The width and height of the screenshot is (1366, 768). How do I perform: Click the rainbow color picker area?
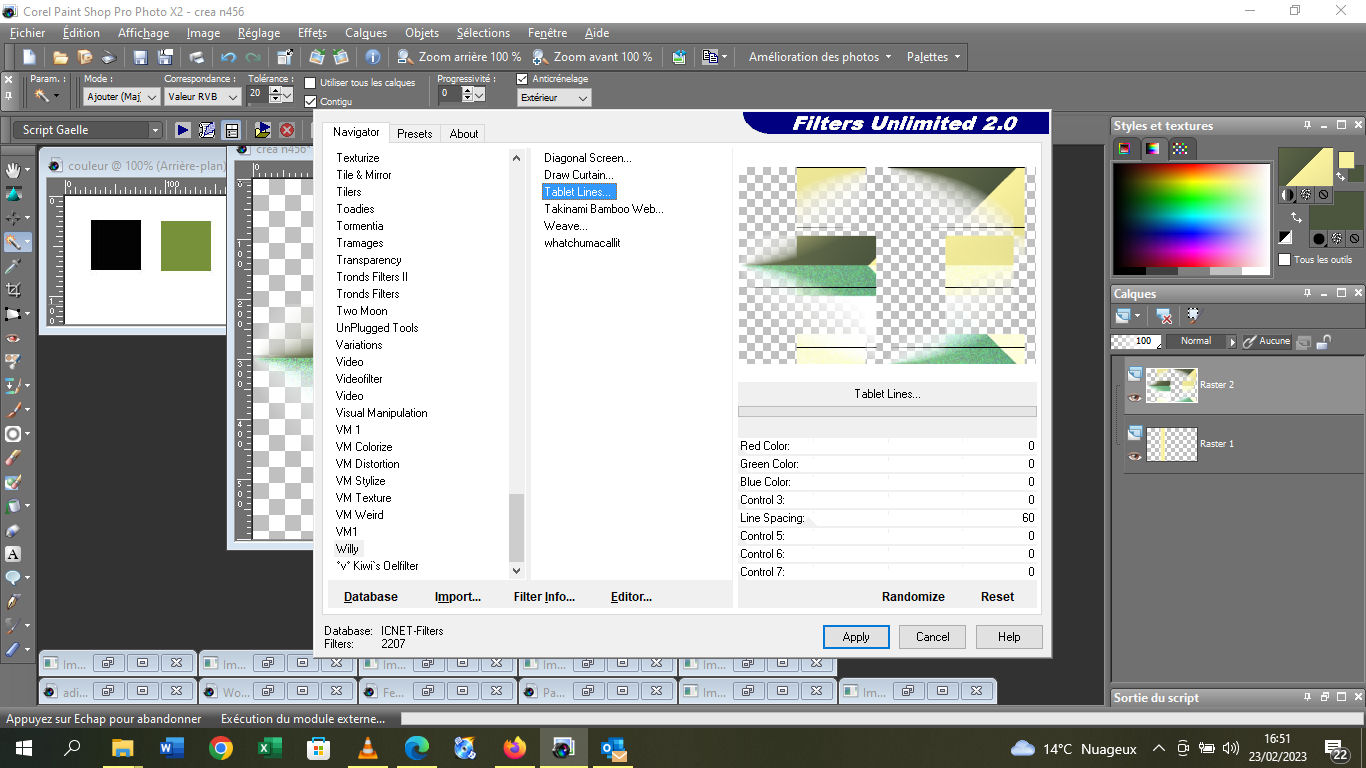click(x=1192, y=216)
